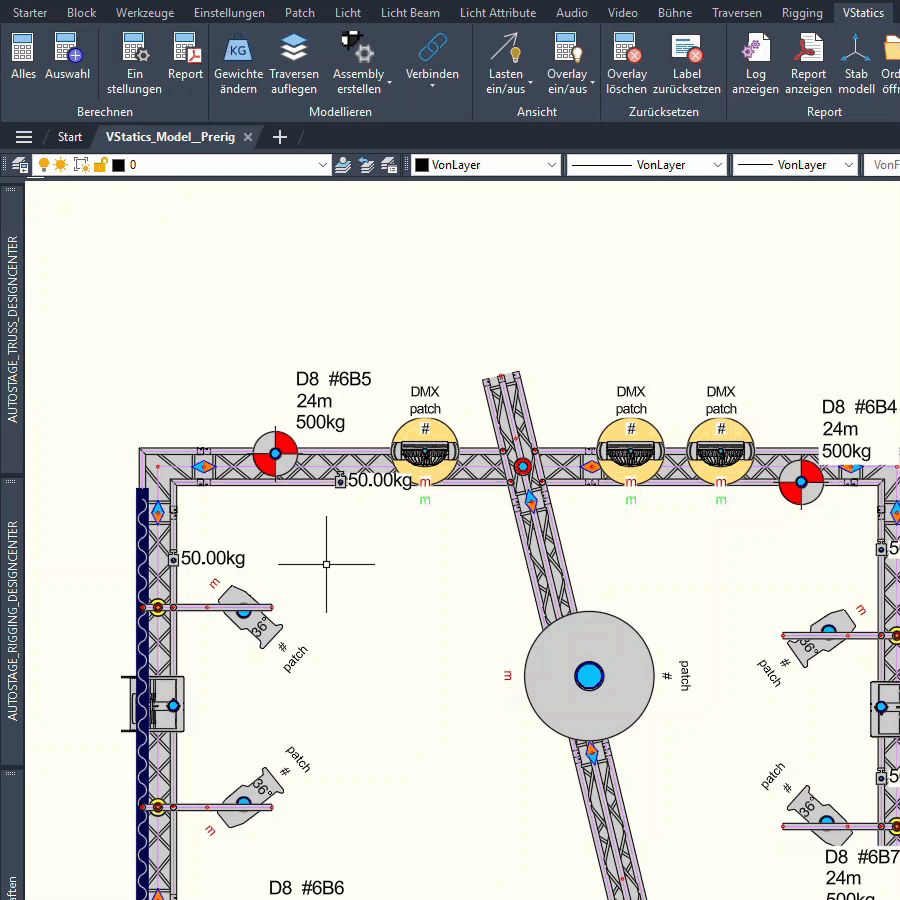
Task: Switch to the Traversen ribbon tab
Action: 736,13
